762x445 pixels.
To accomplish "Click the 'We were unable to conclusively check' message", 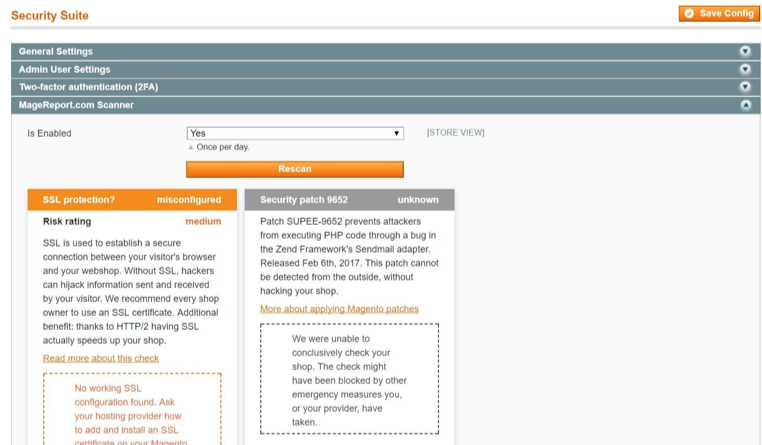I will click(x=349, y=380).
